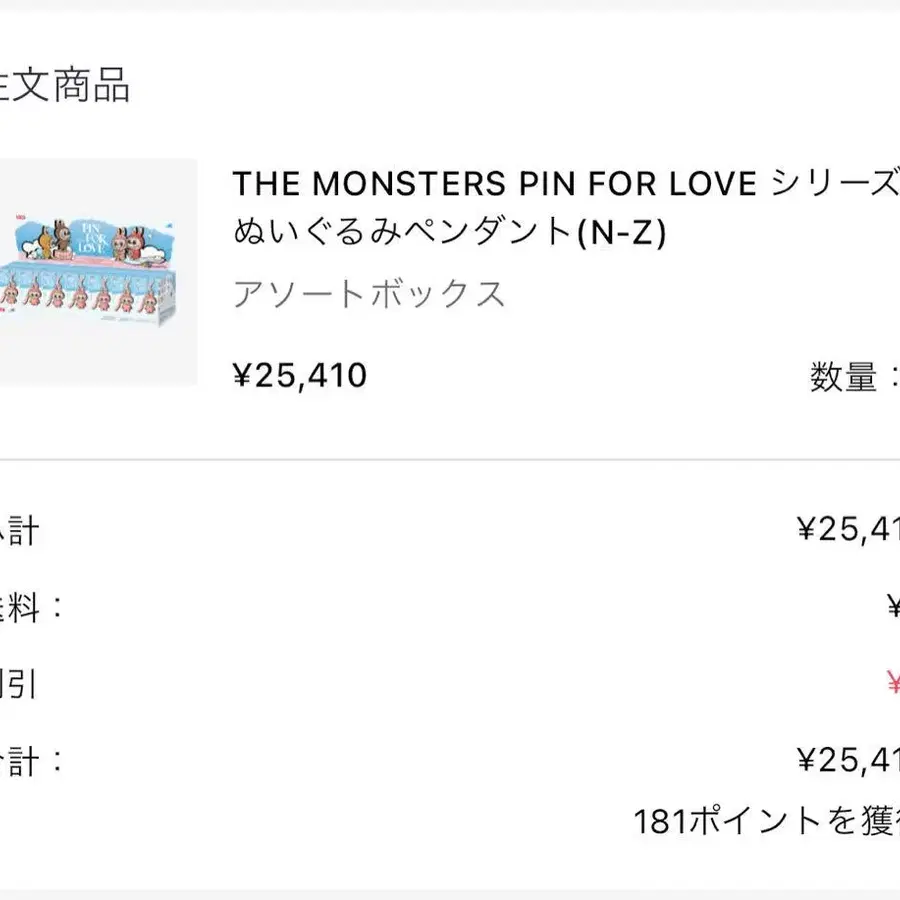
Task: Click the product price ¥25,410
Action: point(300,375)
